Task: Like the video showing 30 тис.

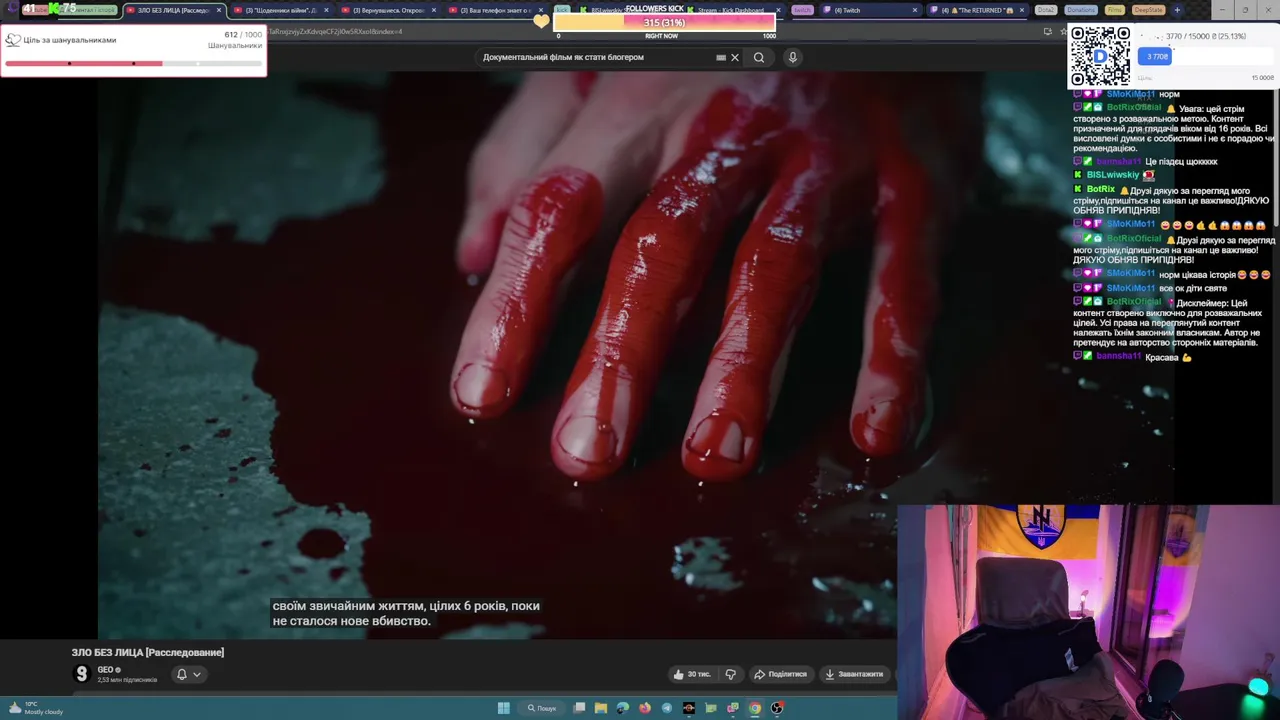Action: [692, 674]
